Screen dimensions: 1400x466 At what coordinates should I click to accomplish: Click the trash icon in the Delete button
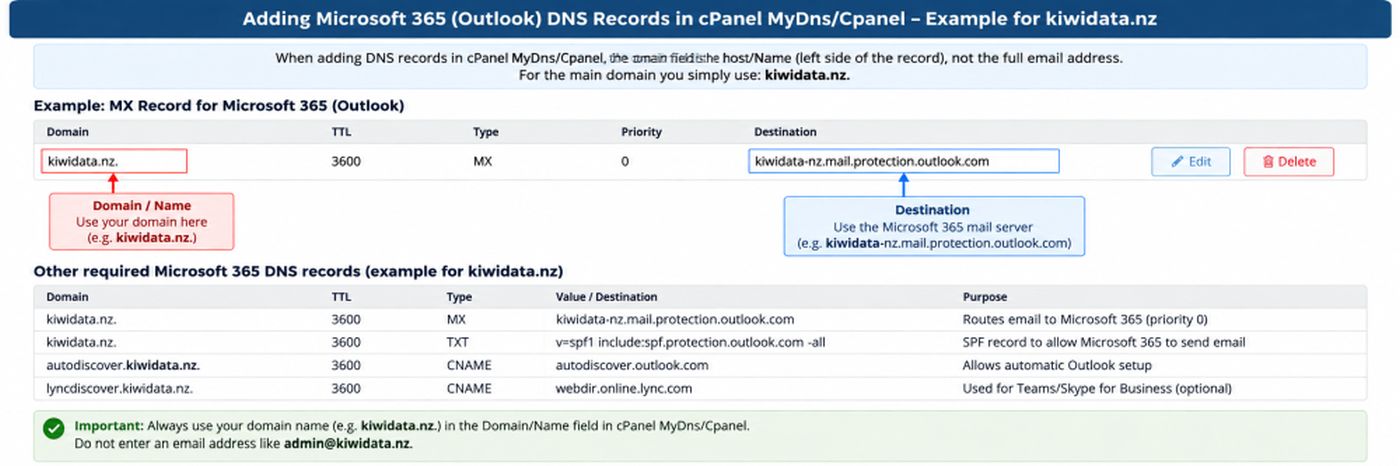[x=1268, y=162]
